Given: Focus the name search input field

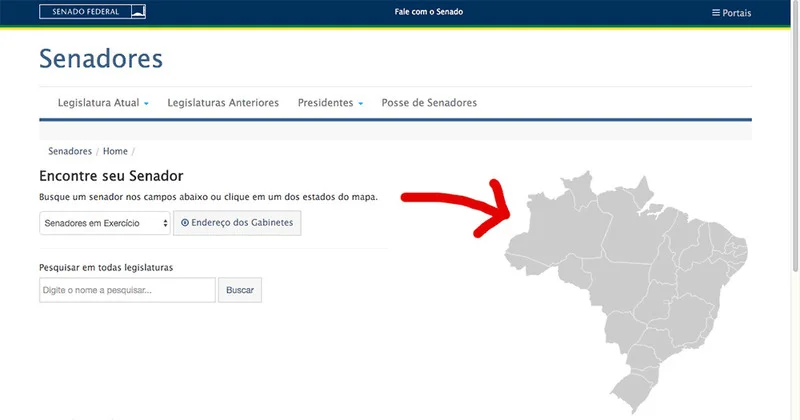Looking at the screenshot, I should pos(128,290).
